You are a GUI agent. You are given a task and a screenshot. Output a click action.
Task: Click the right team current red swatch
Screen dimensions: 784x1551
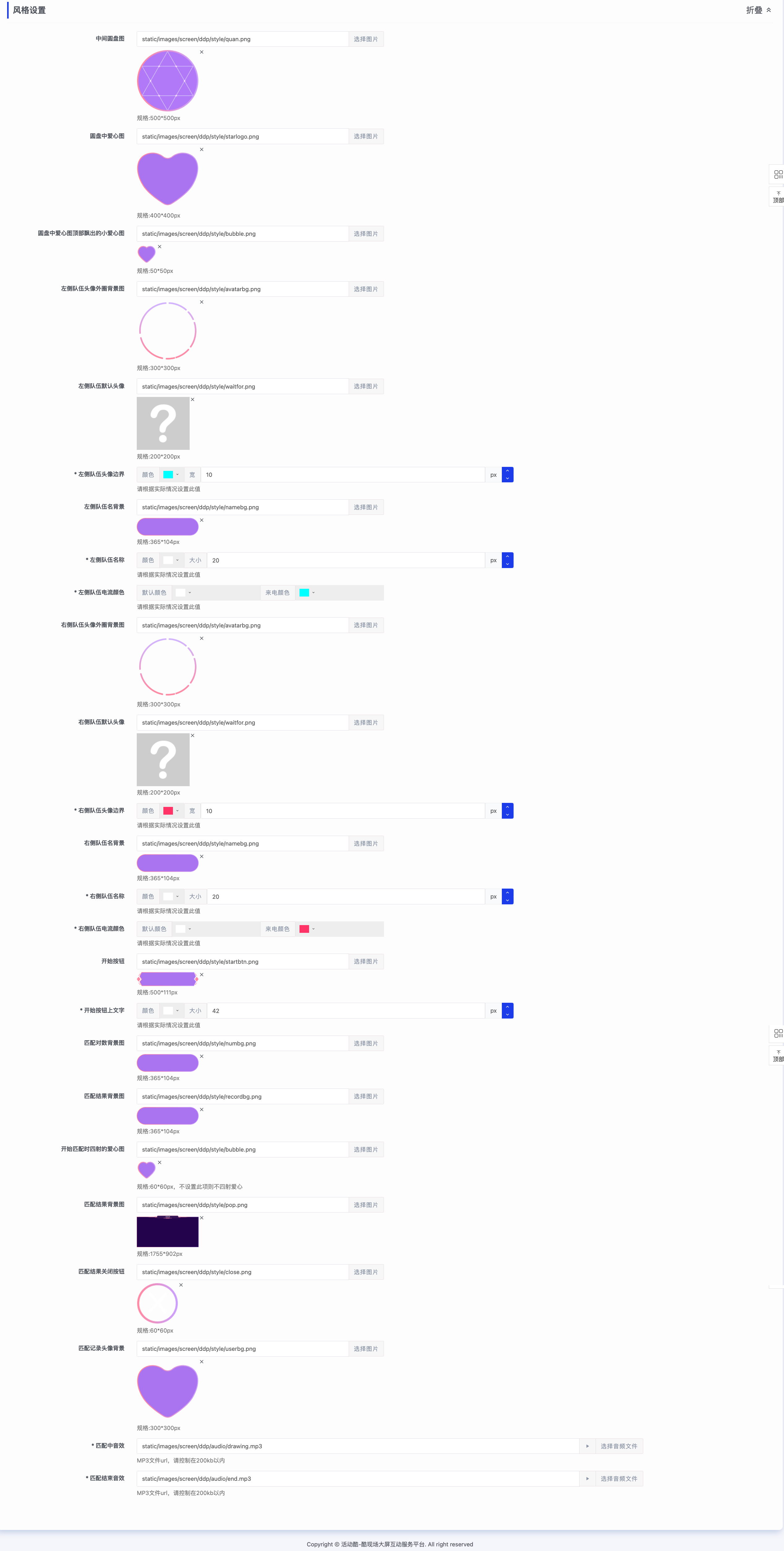[304, 929]
